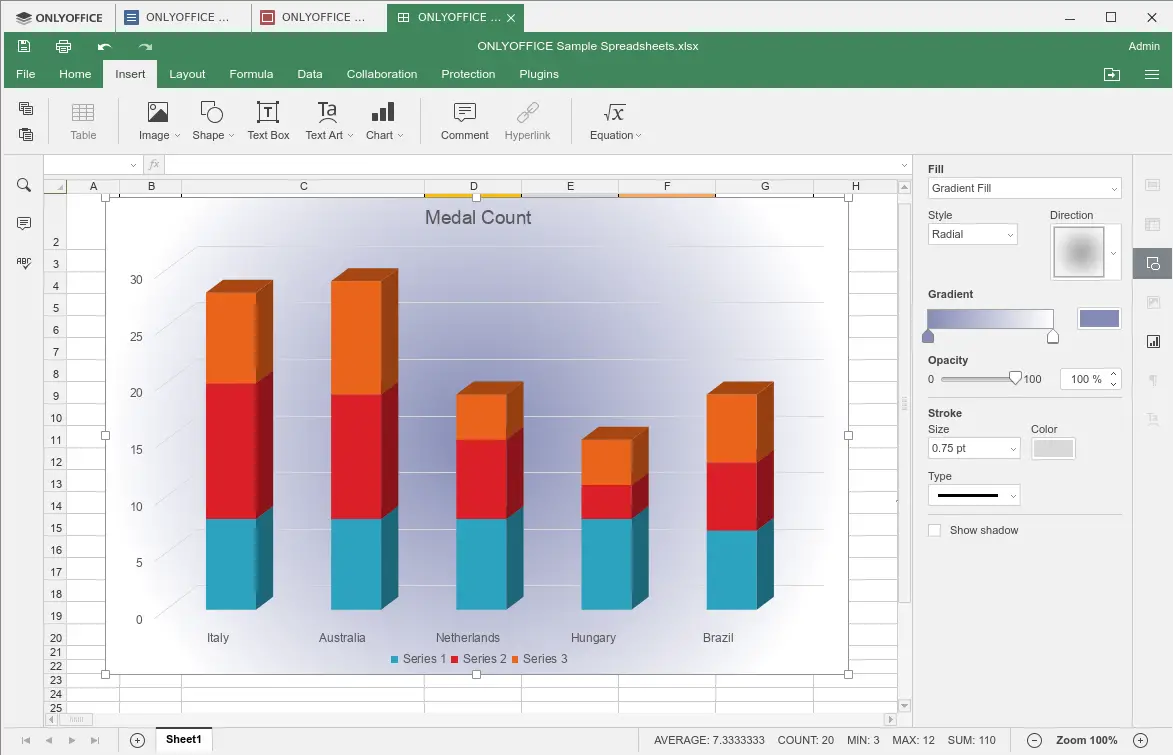Enable the Show shadow option
Viewport: 1173px width, 755px height.
tap(935, 530)
